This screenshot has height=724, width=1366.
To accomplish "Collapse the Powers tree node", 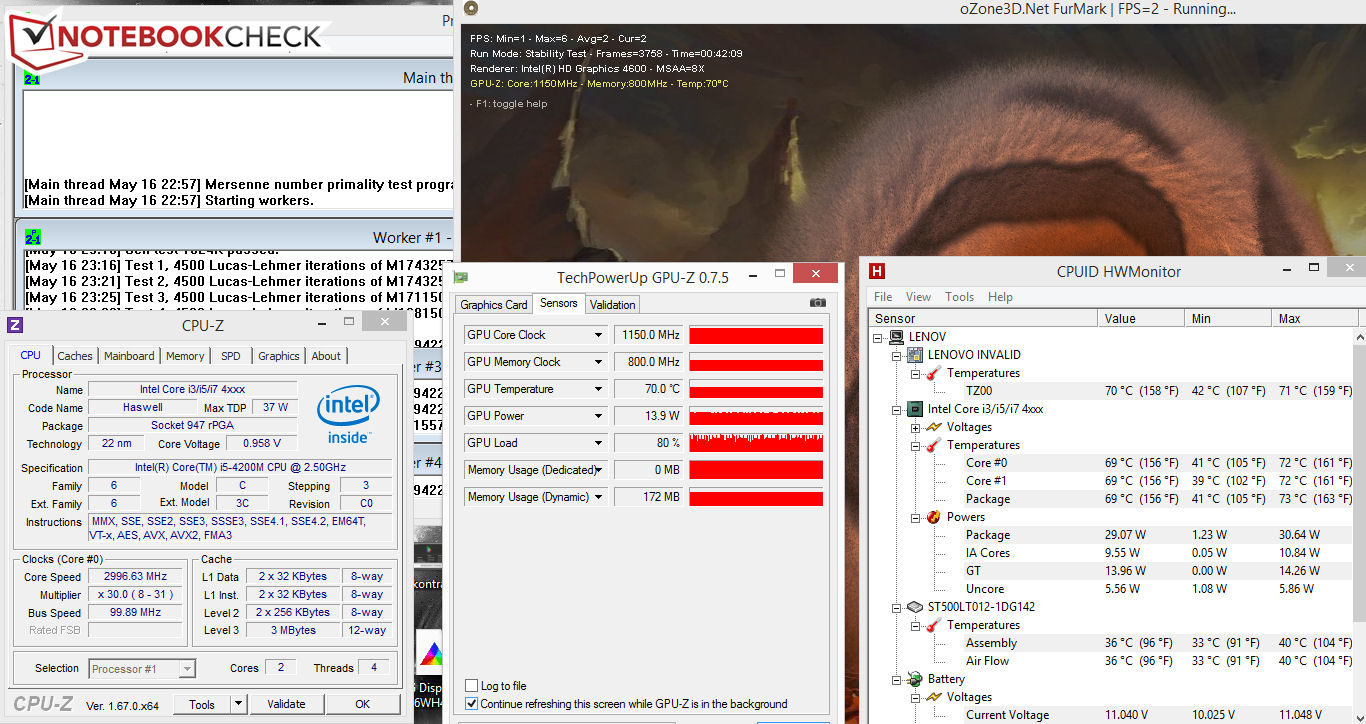I will click(x=915, y=518).
